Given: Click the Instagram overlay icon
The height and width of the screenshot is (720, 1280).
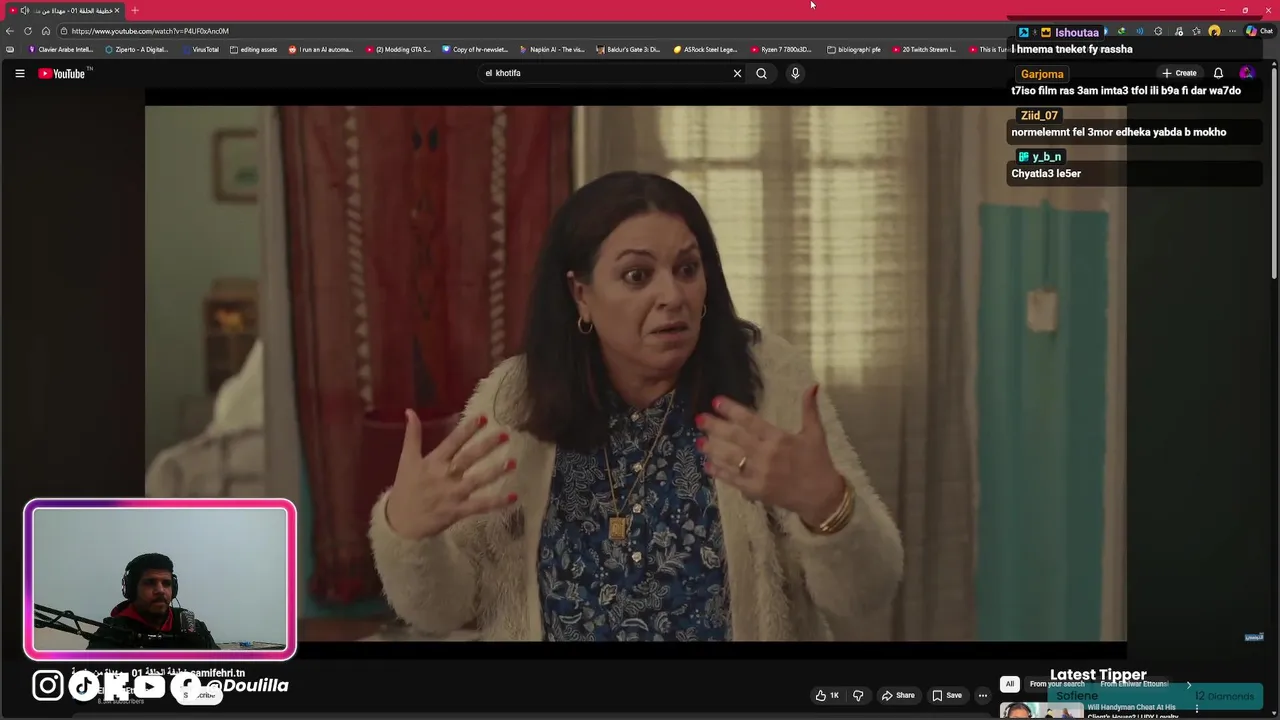Looking at the screenshot, I should 48,685.
